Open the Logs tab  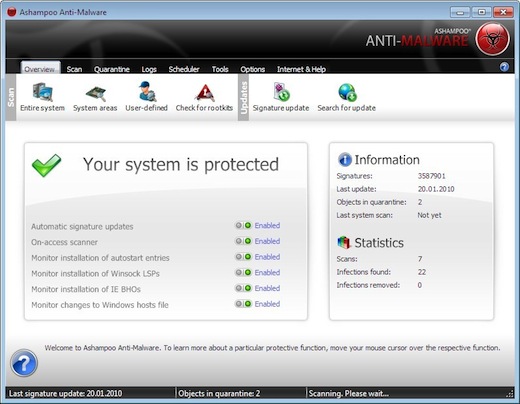click(x=149, y=69)
